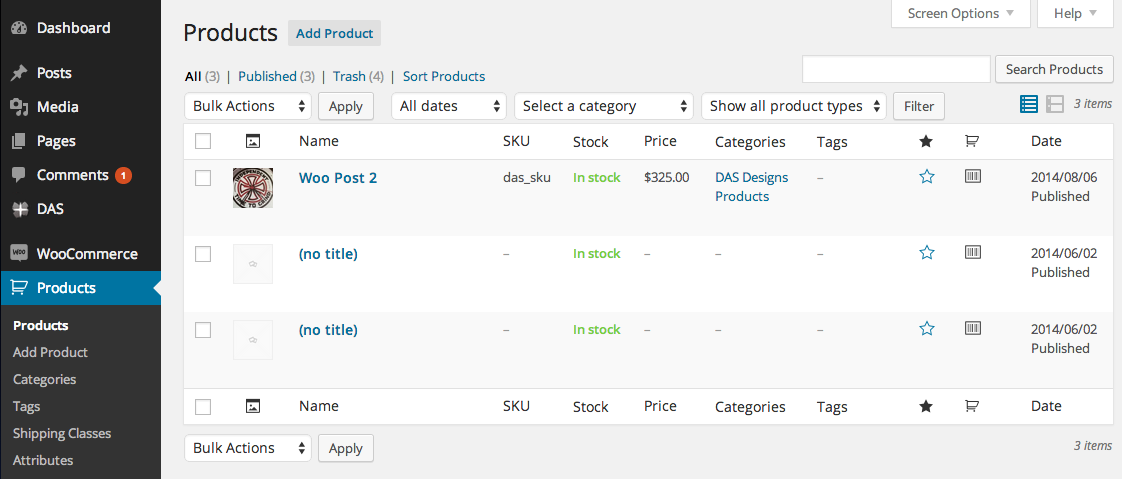Viewport: 1122px width, 479px height.
Task: Click barcode icon in second product row
Action: click(972, 252)
